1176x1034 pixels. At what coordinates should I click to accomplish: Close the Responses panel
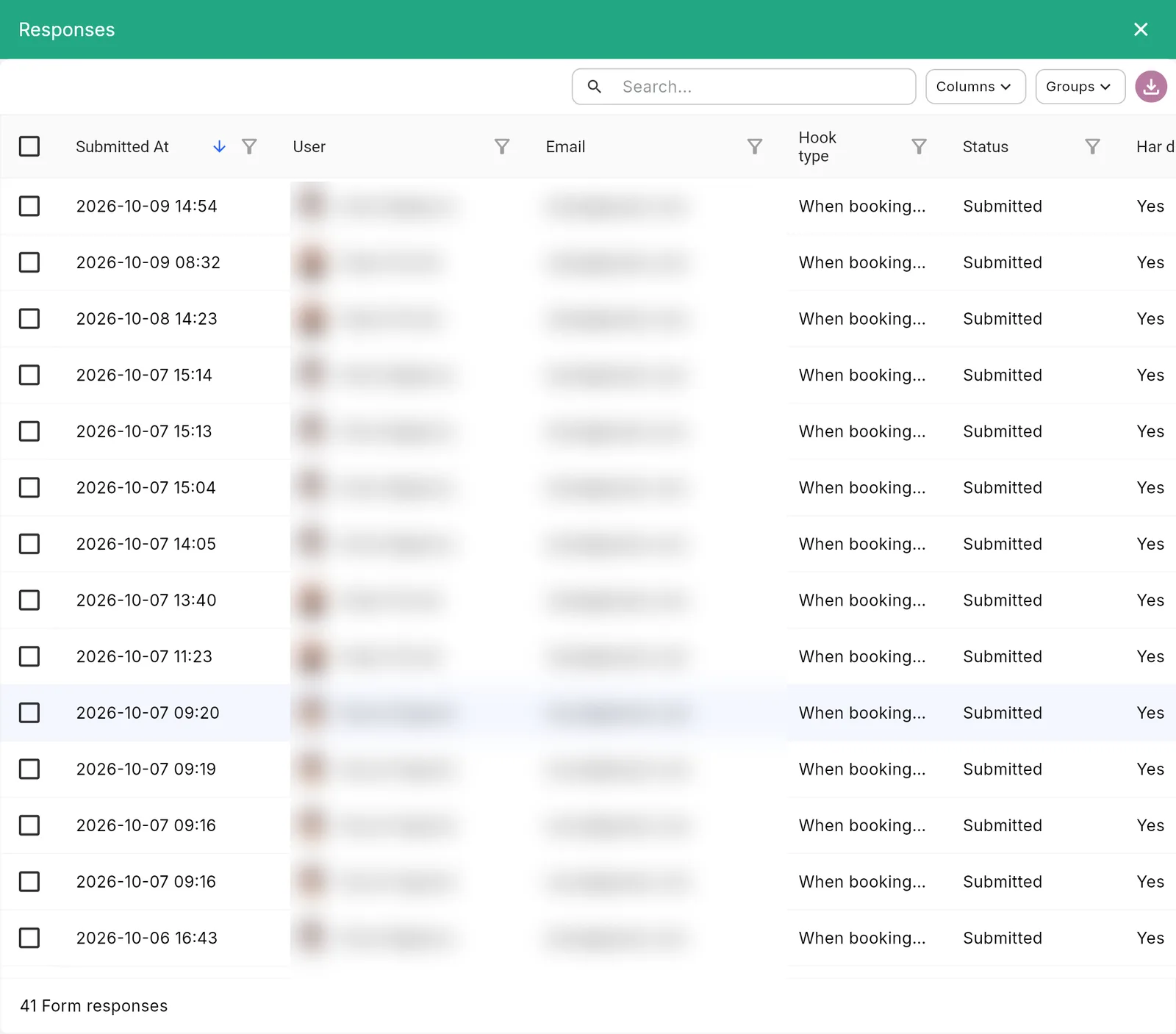(x=1141, y=29)
